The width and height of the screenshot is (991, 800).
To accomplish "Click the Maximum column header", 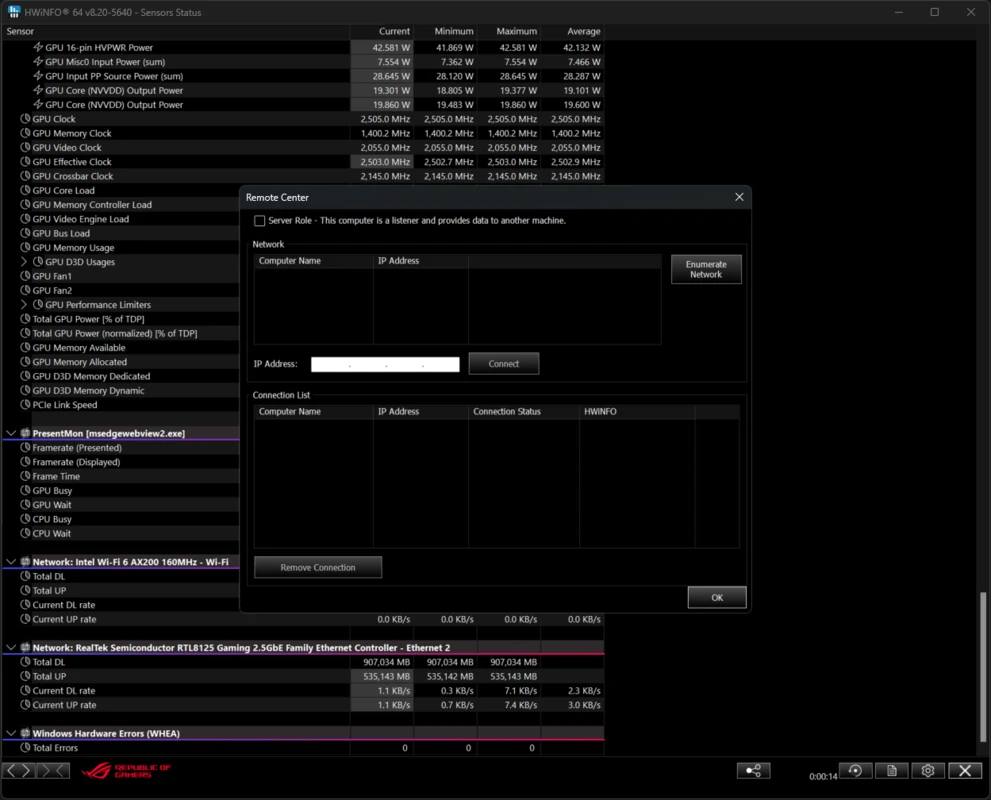I will [509, 31].
